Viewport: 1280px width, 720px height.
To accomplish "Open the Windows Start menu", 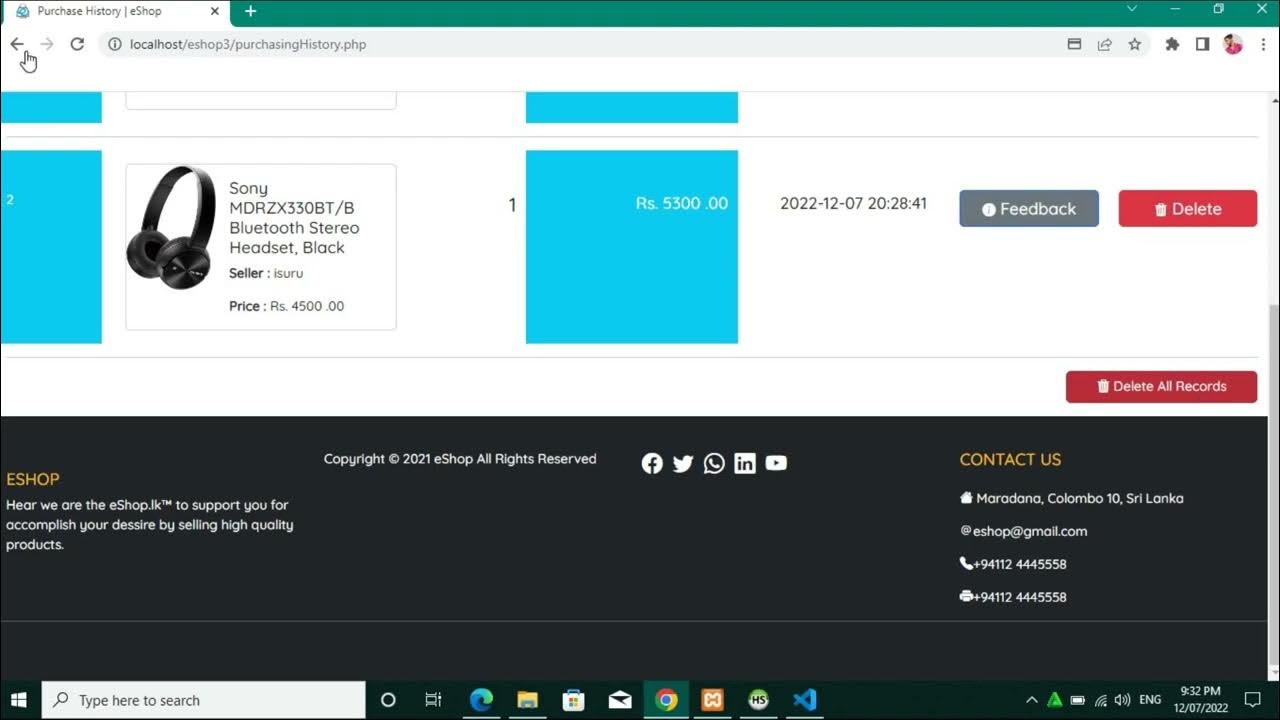I will [x=19, y=700].
